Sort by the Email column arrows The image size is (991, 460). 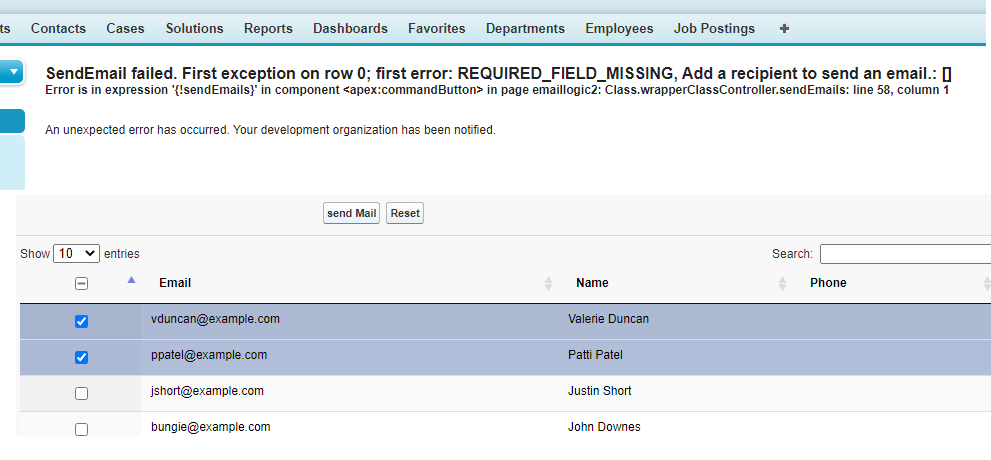548,284
